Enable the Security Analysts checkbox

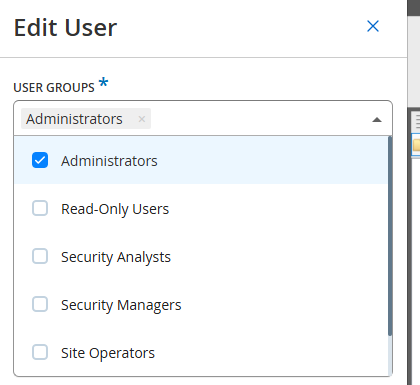pyautogui.click(x=40, y=256)
